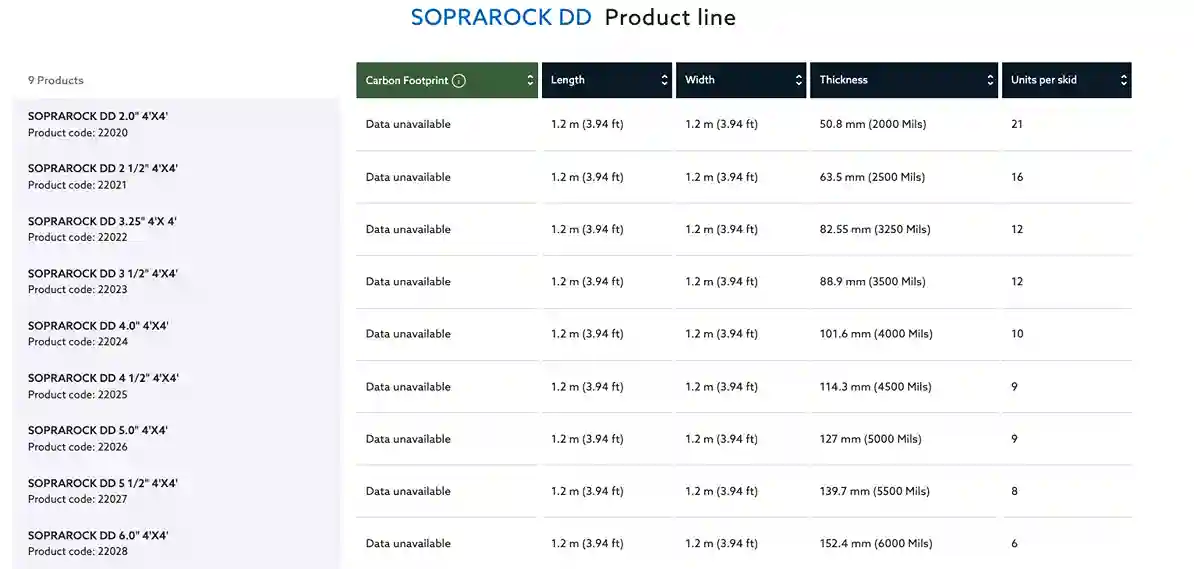This screenshot has width=1194, height=569.
Task: Click 'Data unavailable' in the 22028 row
Action: [x=408, y=544]
